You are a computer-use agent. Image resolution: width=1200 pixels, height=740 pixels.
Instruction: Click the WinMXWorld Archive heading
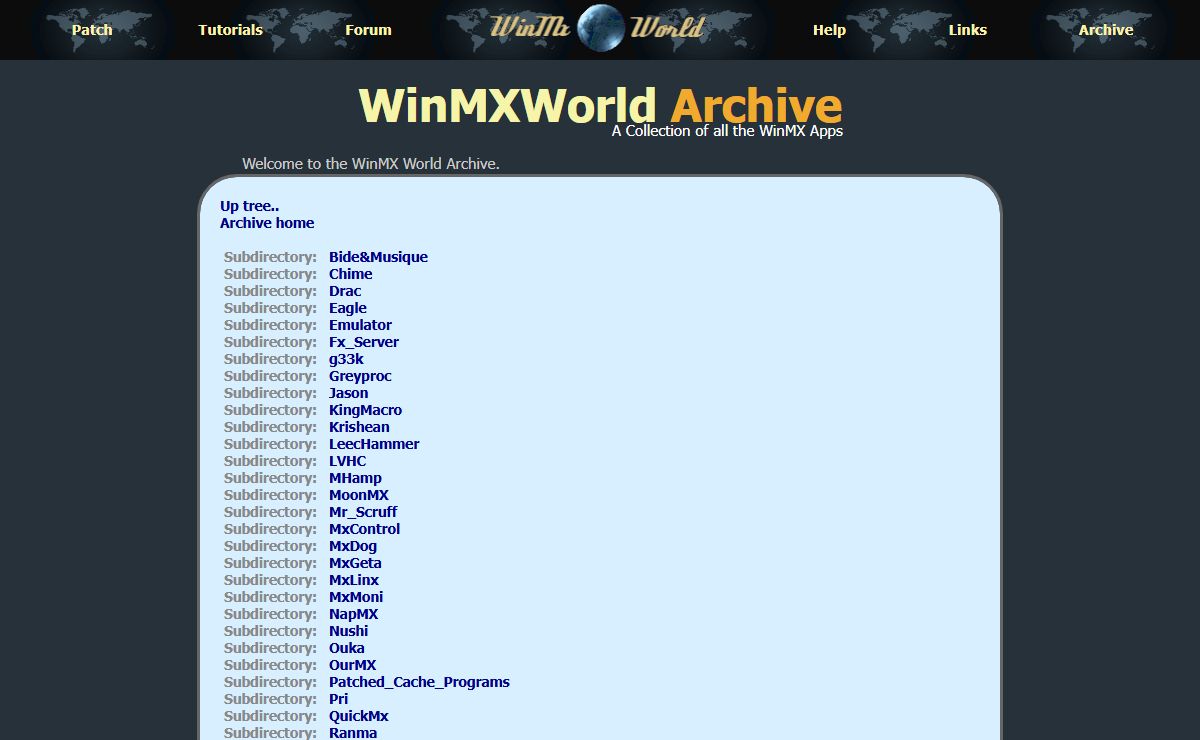pos(600,105)
